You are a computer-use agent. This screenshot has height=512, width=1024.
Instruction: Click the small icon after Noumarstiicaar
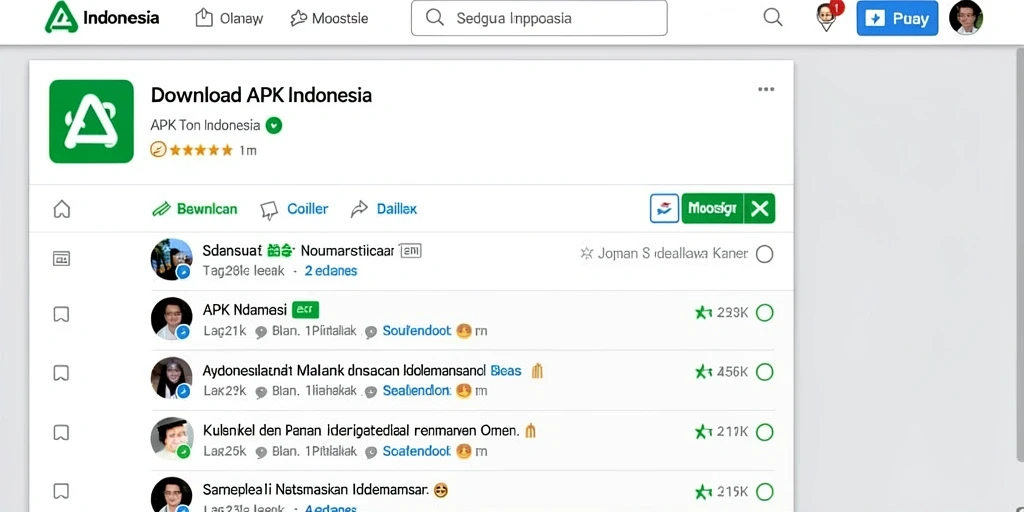click(410, 251)
